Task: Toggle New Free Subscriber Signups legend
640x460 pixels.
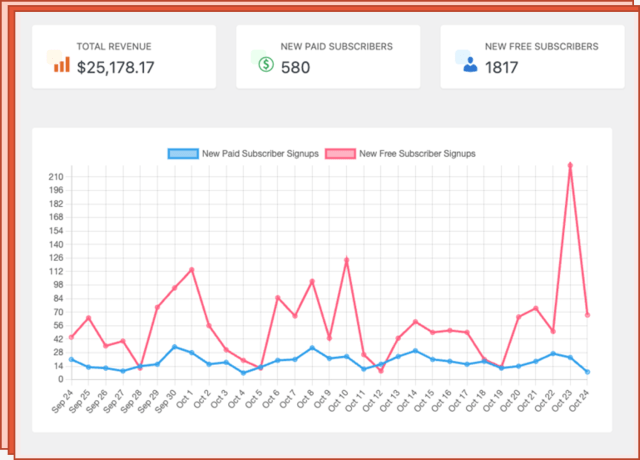Action: [x=400, y=154]
